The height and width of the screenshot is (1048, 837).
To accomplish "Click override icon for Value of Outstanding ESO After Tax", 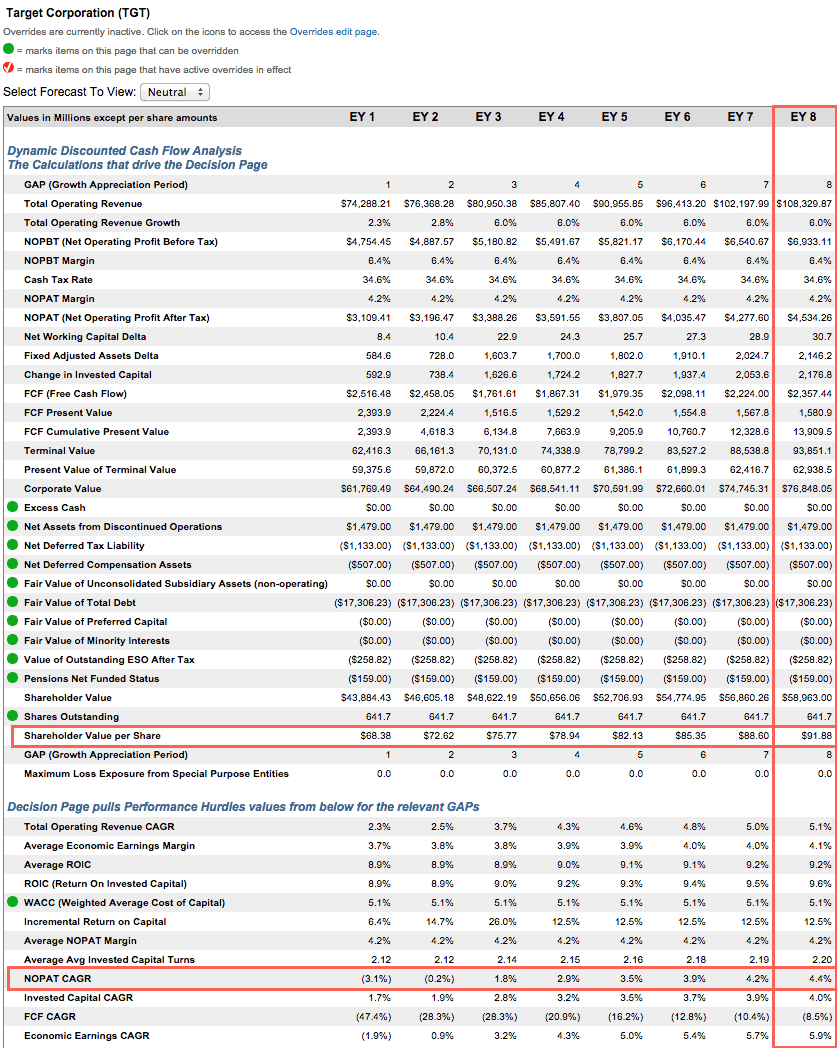I will [13, 659].
